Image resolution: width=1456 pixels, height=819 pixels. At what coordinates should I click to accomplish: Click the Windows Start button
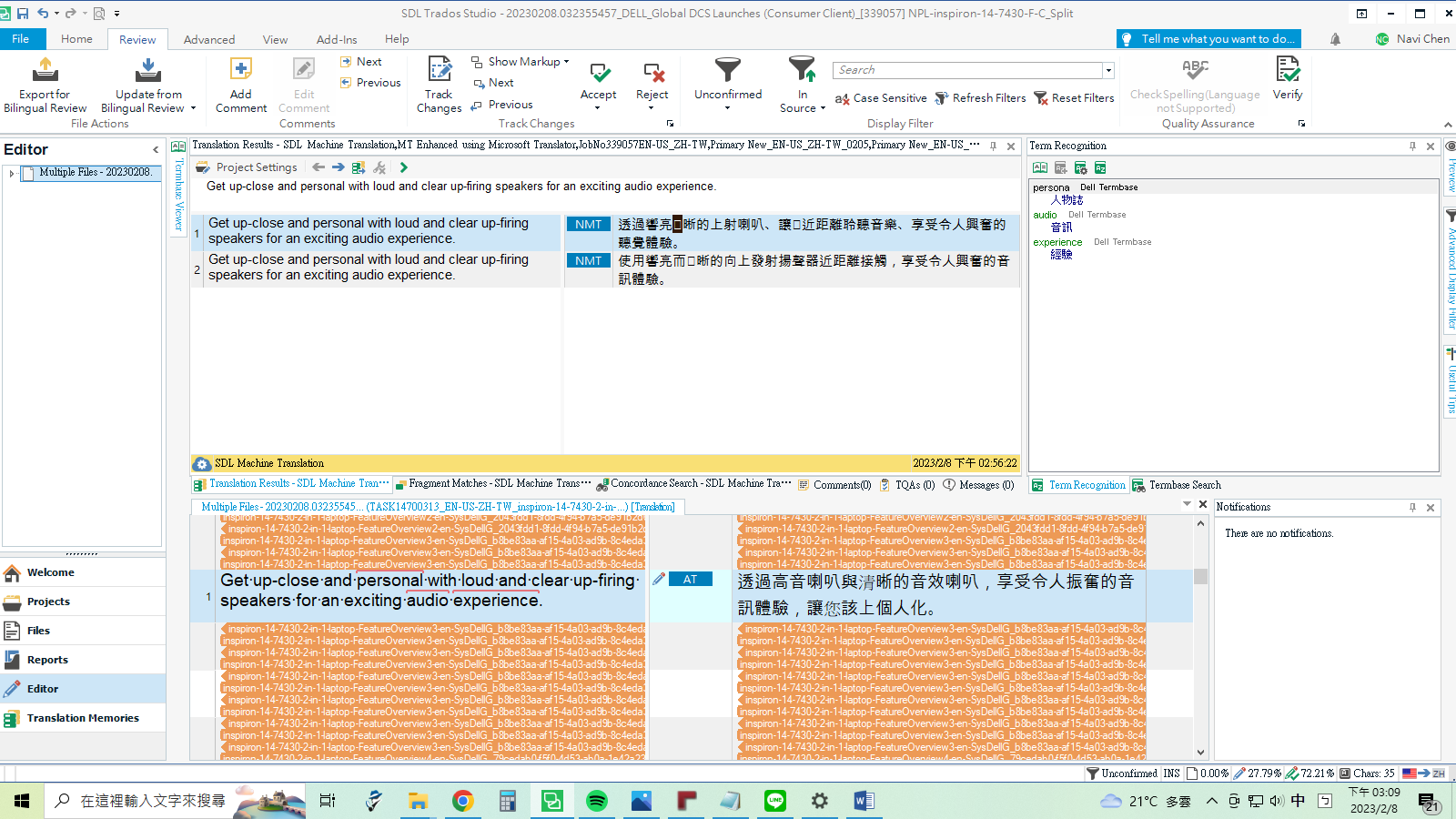(x=22, y=801)
